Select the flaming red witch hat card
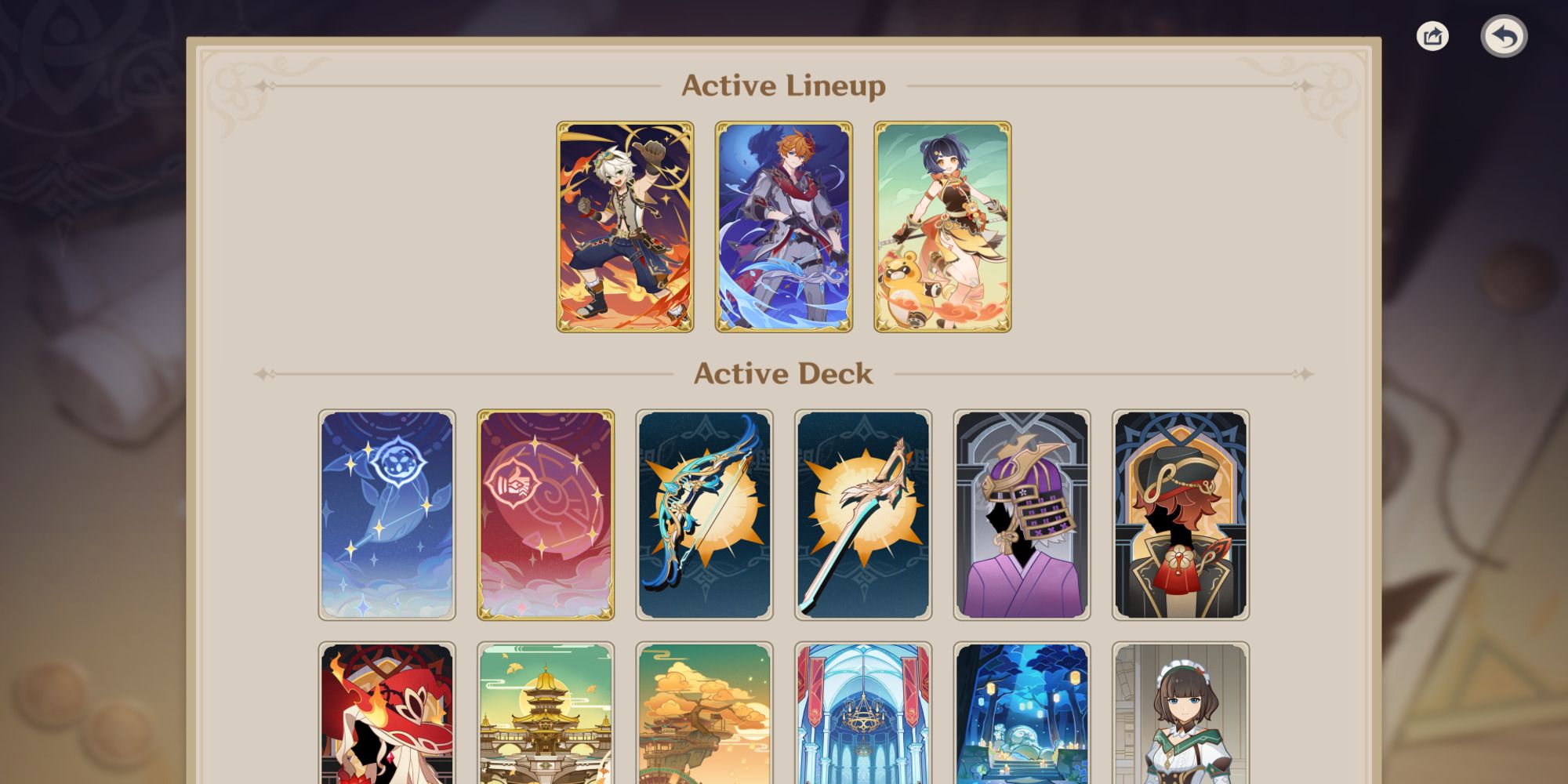The width and height of the screenshot is (1568, 784). tap(387, 713)
